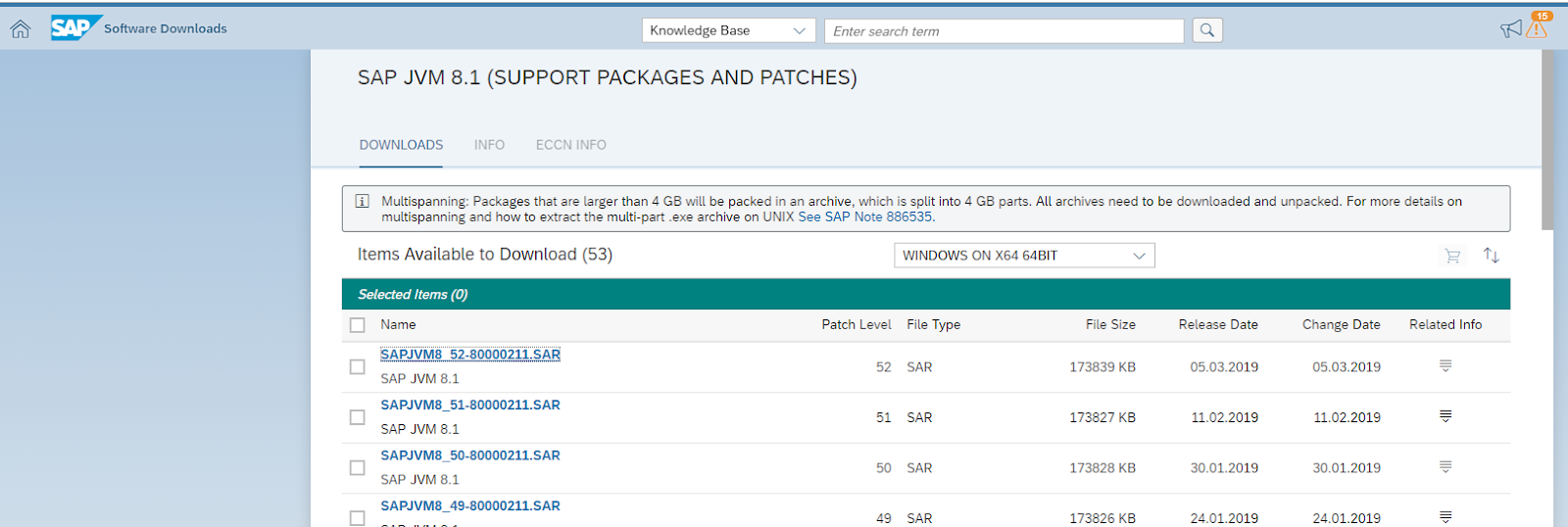Click the sort arrows icon
The width and height of the screenshot is (1568, 527).
pos(1492,255)
